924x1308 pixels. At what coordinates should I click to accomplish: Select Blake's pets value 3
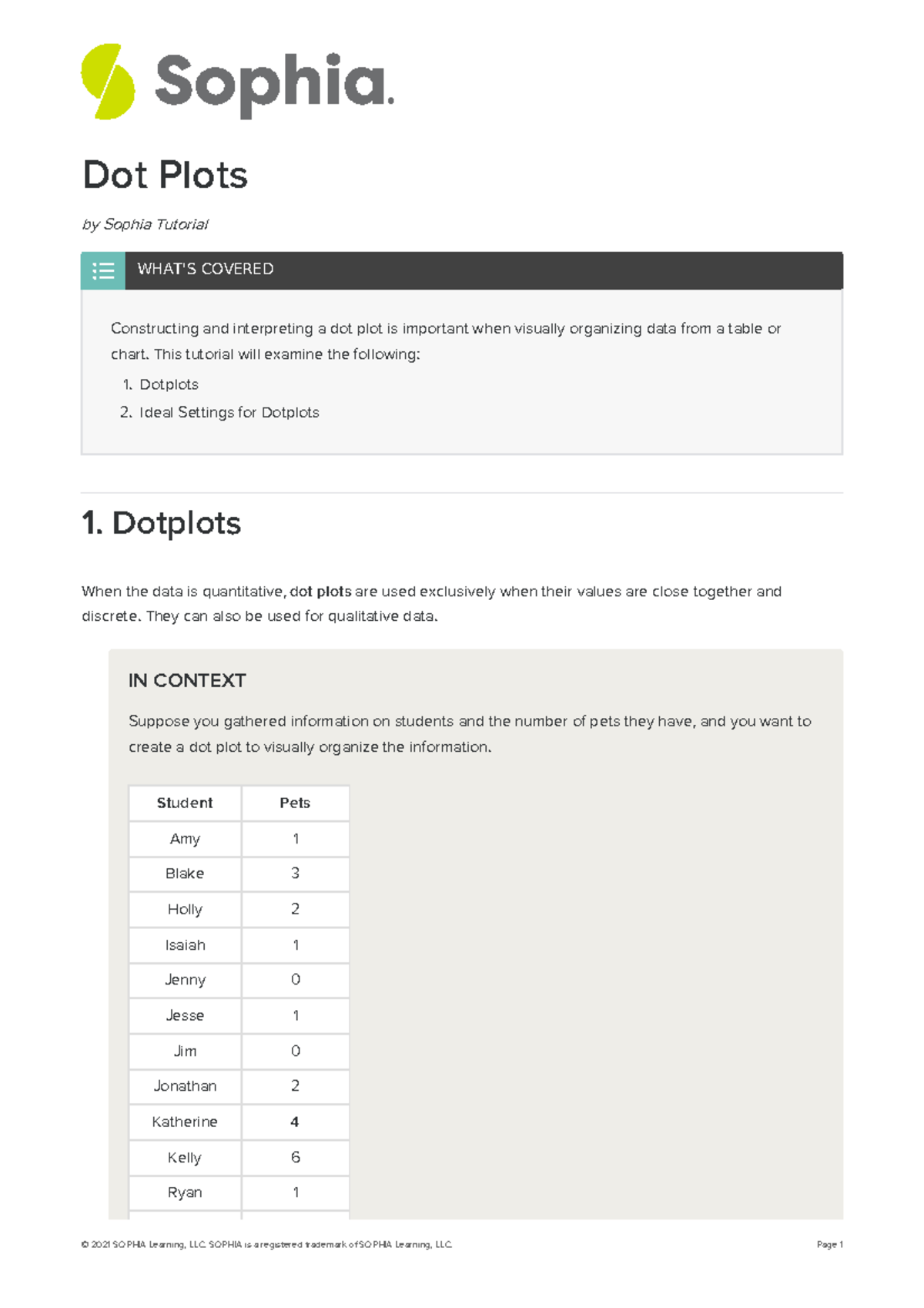(x=295, y=874)
